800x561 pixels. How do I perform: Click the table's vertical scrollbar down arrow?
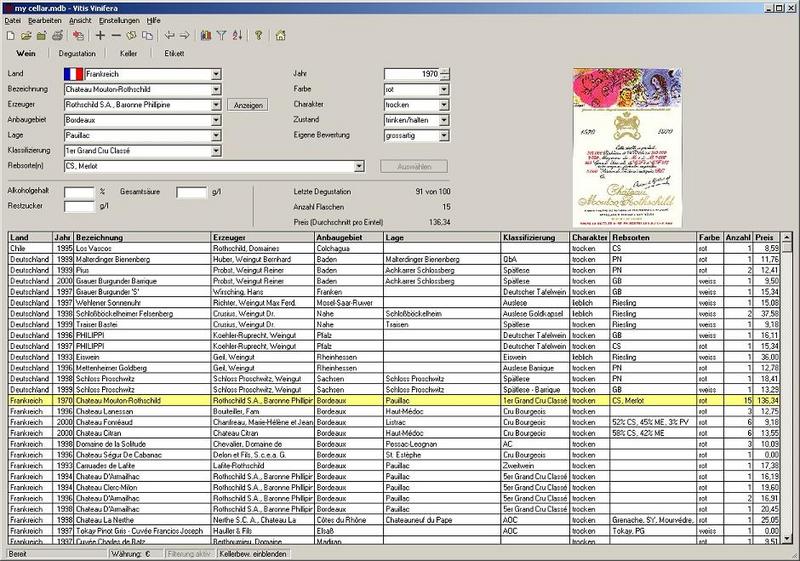[x=787, y=538]
